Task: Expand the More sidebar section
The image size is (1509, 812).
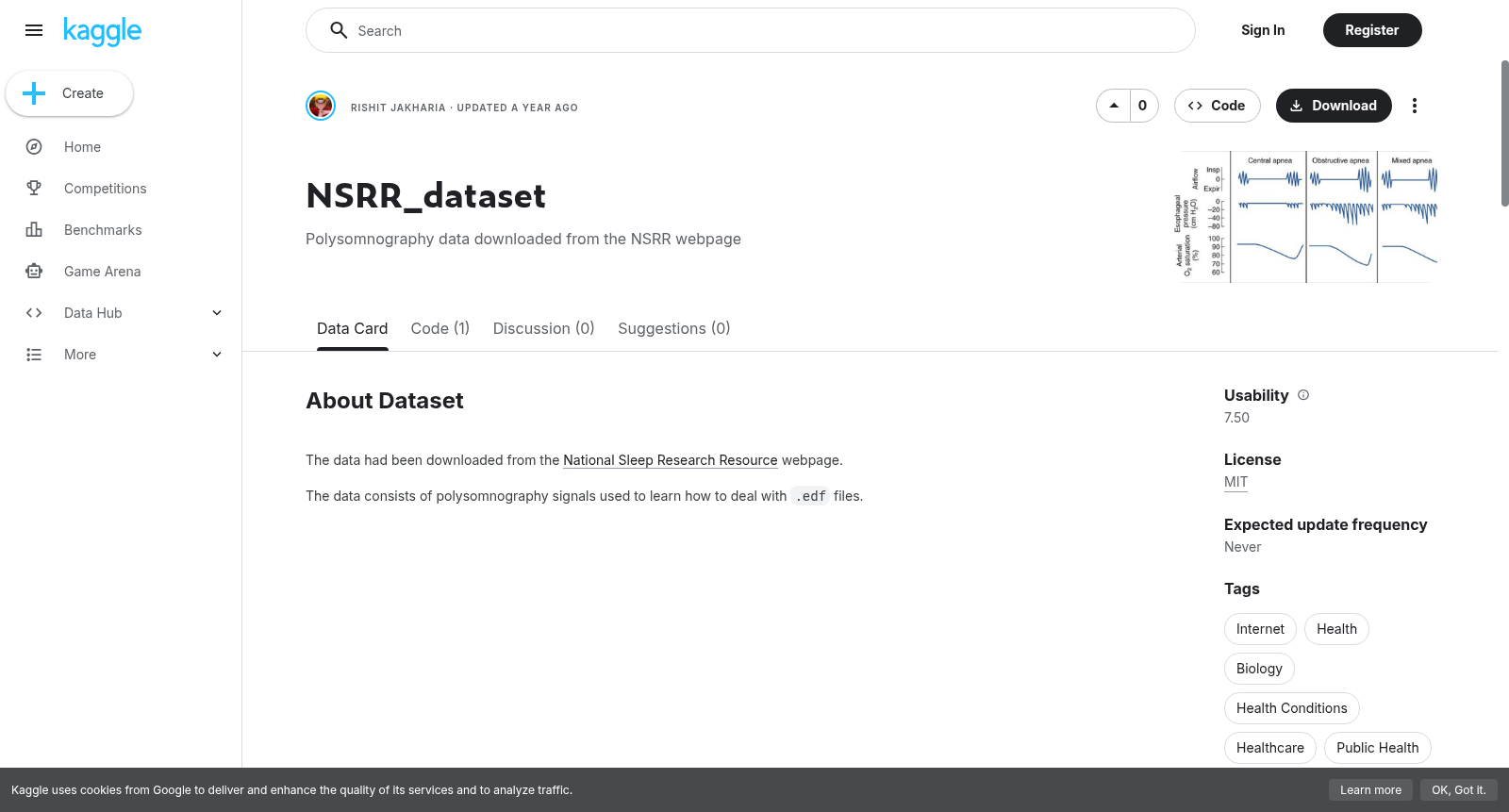Action: (x=217, y=355)
